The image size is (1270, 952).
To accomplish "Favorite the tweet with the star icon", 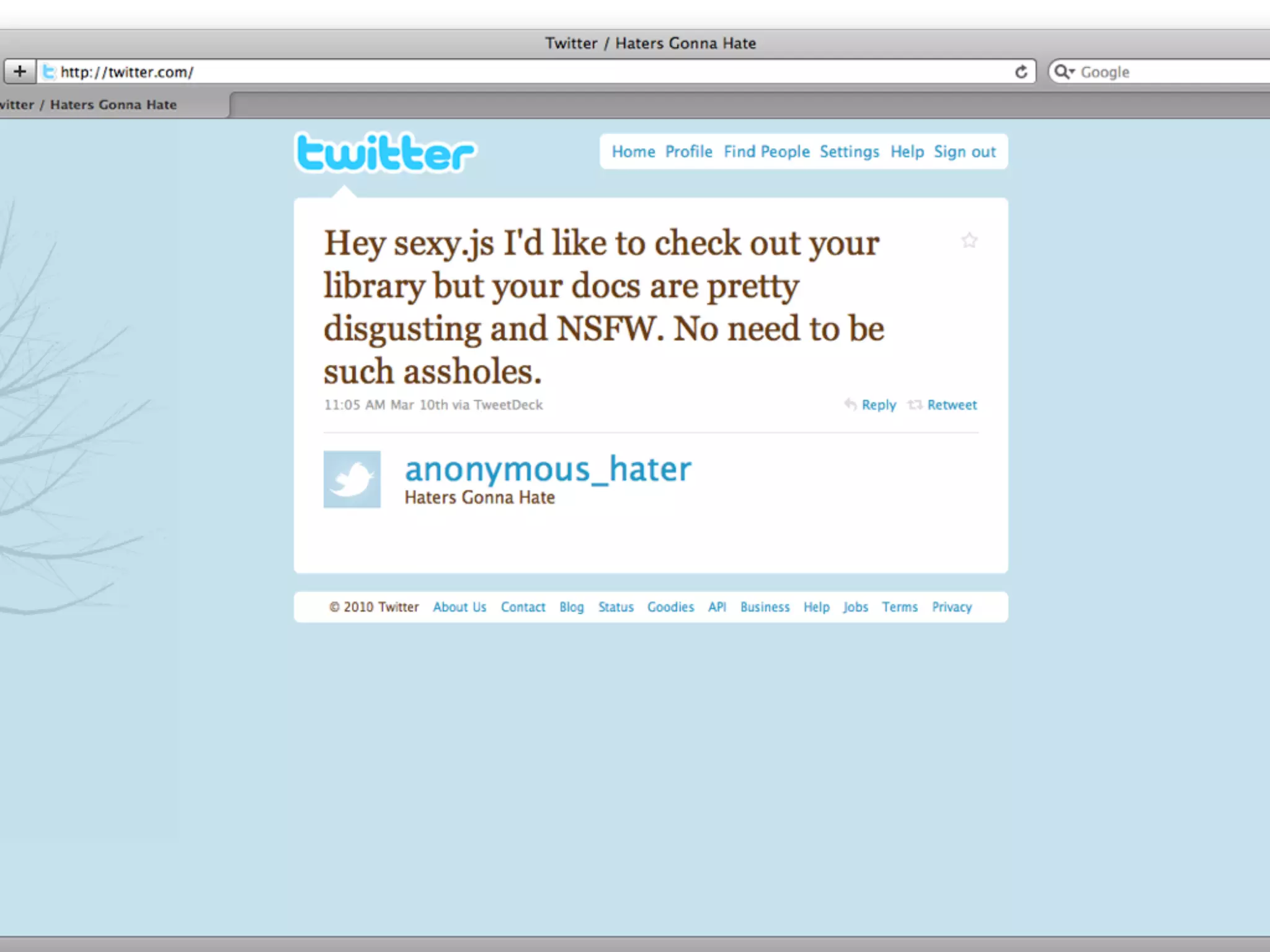I will point(969,240).
